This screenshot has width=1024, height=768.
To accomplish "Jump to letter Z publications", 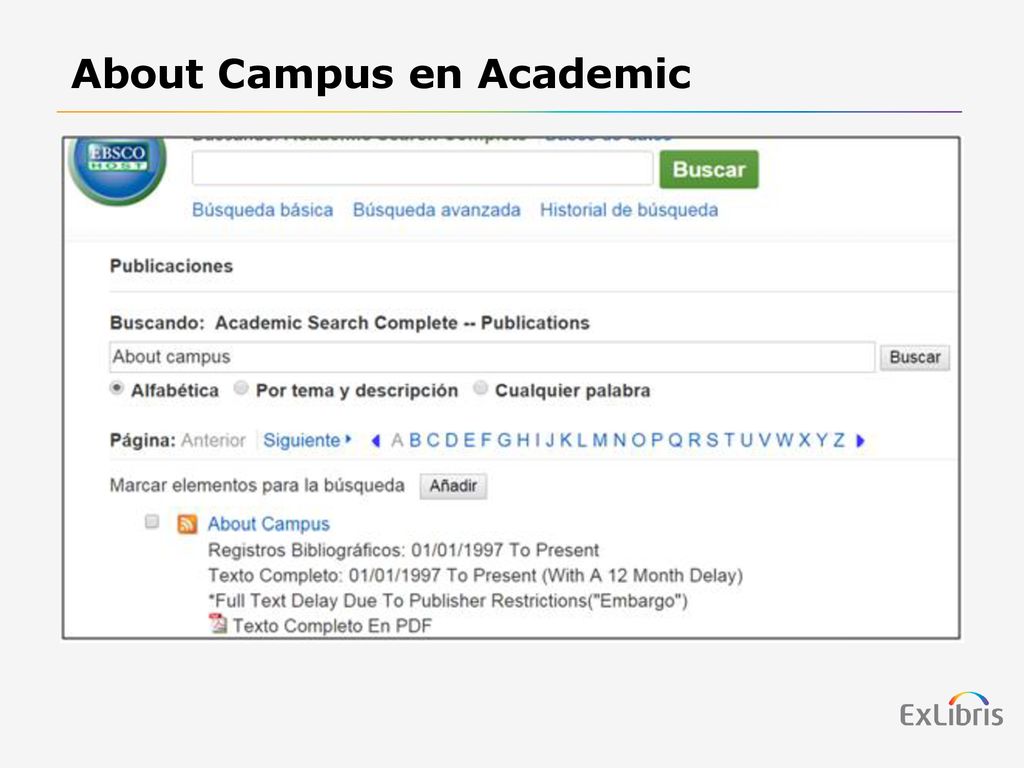I will [839, 441].
